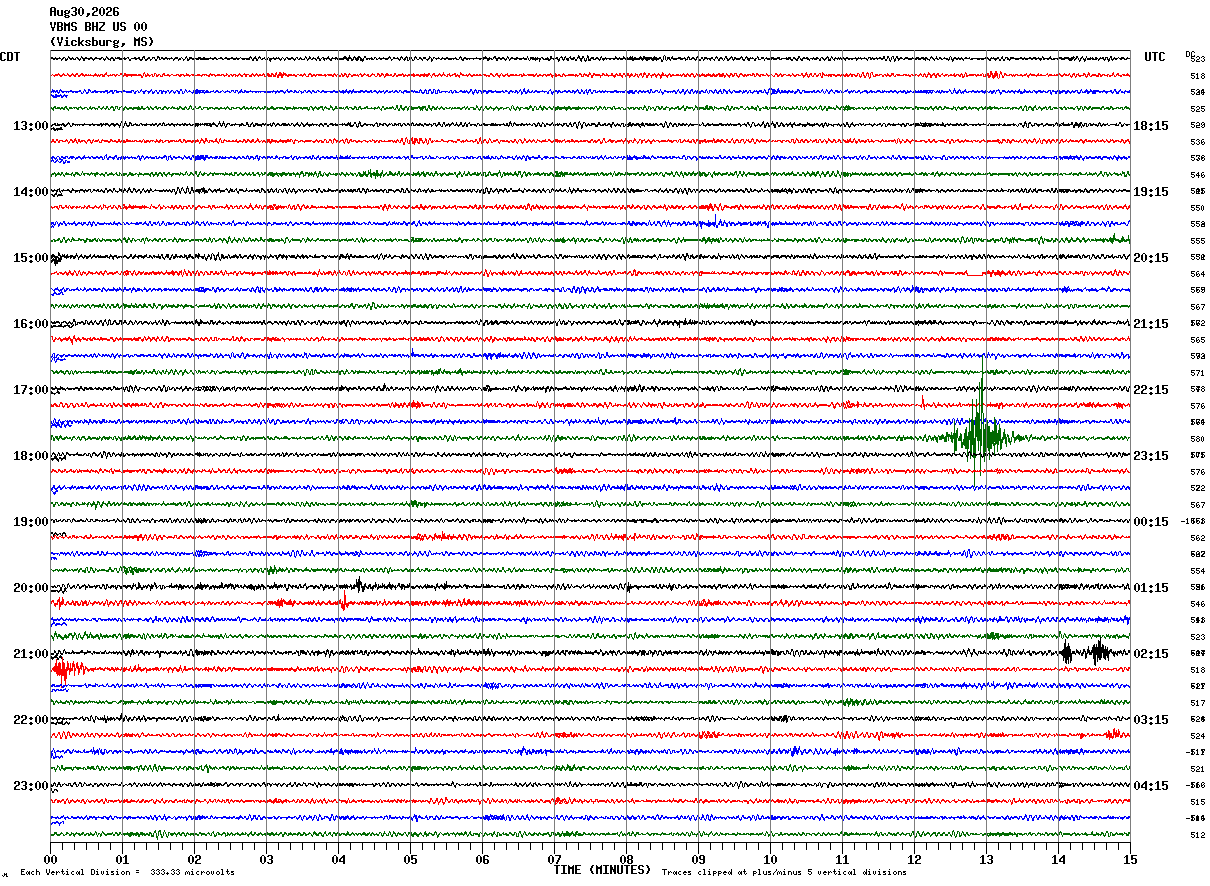Click the large green earthquake burst near minute 13
The height and width of the screenshot is (886, 1210).
(980, 432)
